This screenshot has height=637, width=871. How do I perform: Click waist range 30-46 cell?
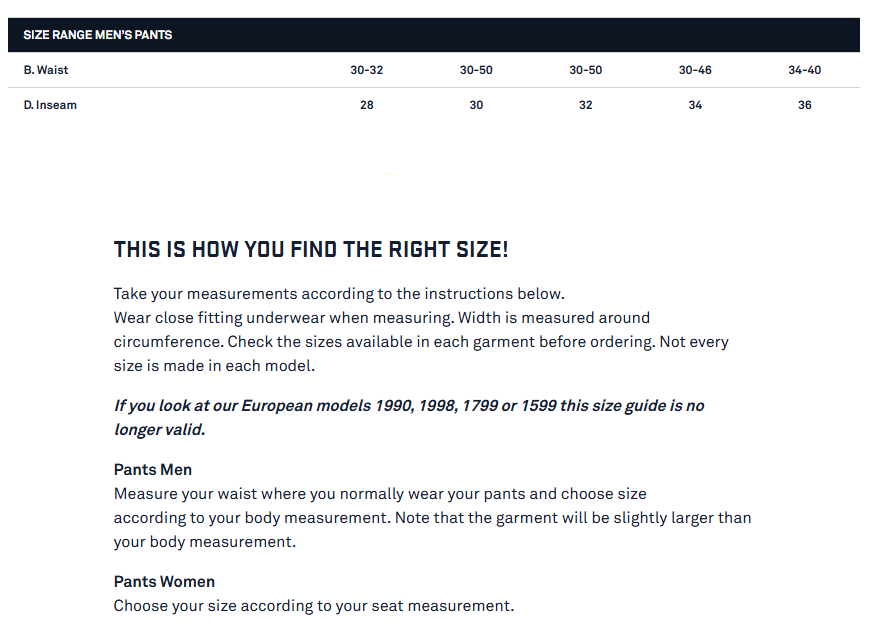(x=695, y=71)
